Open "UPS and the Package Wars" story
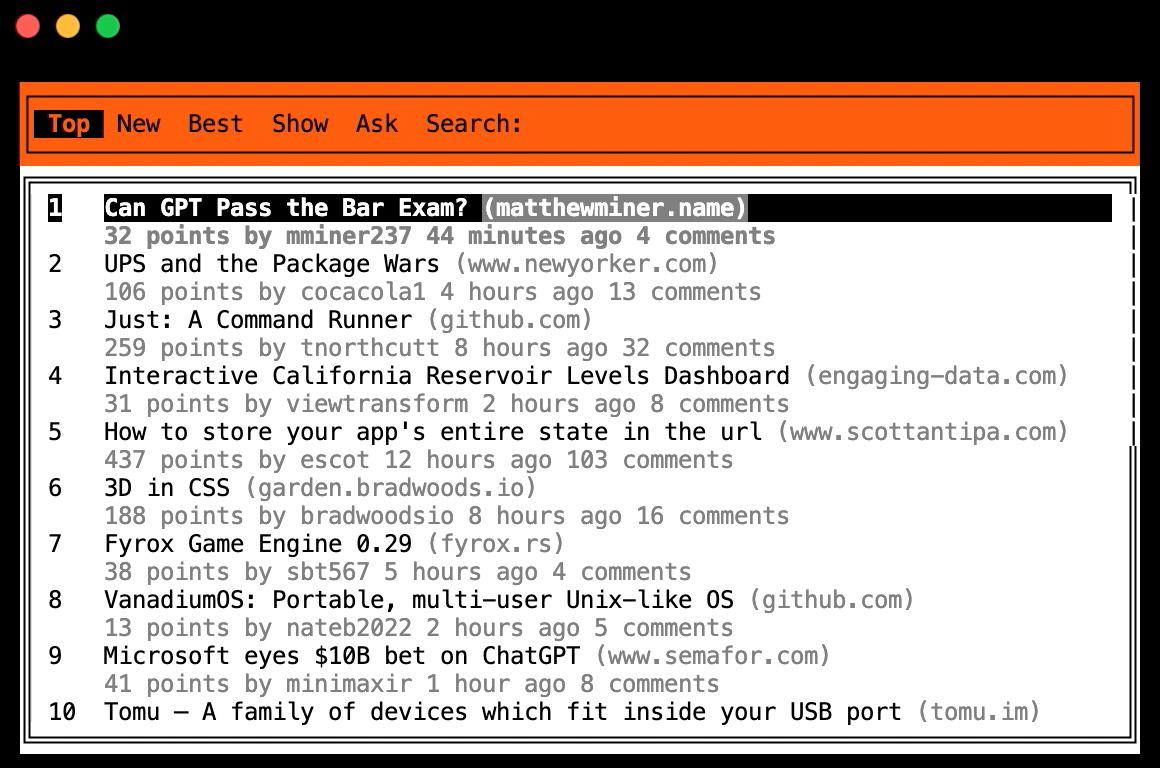This screenshot has width=1160, height=768. tap(272, 264)
